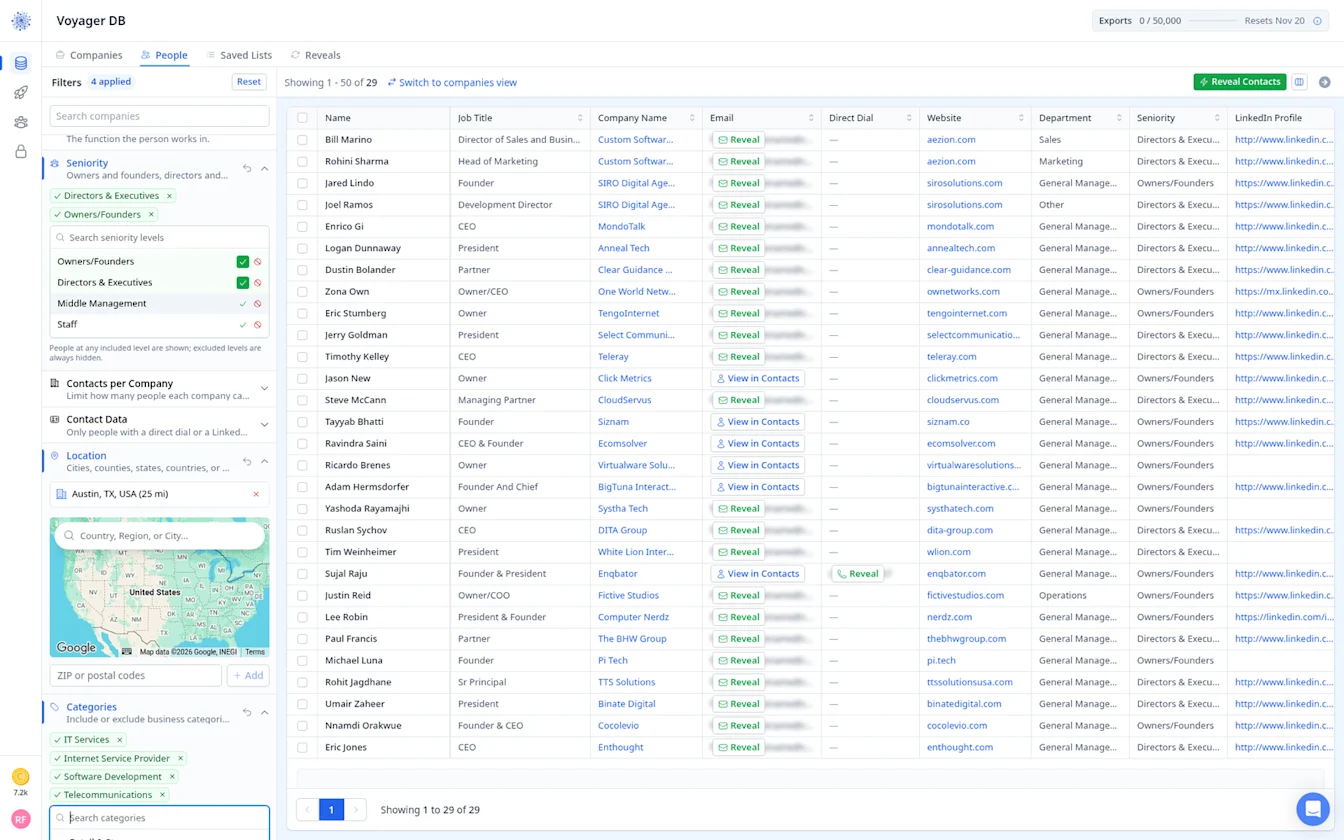Click Switch to companies view link
1344x840 pixels.
pyautogui.click(x=452, y=83)
